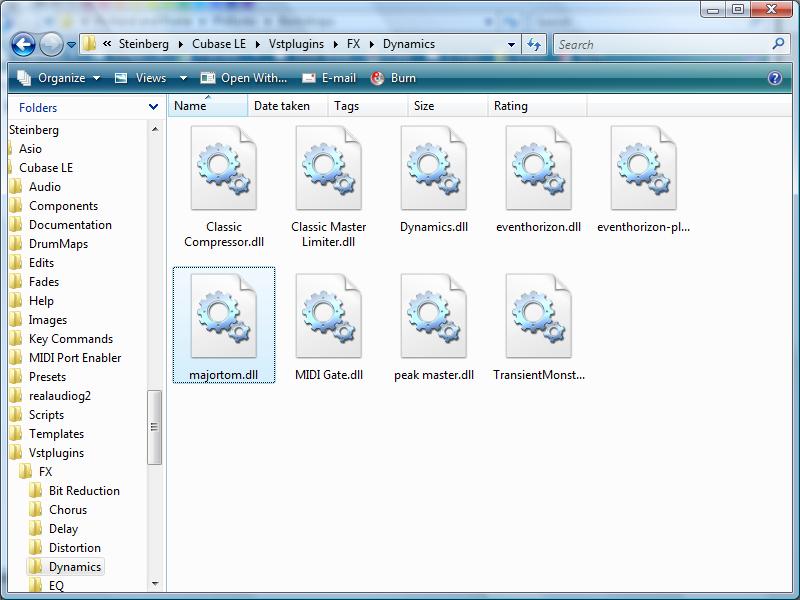Select the eventhorizon.dll file icon
This screenshot has height=600, width=800.
pos(539,168)
